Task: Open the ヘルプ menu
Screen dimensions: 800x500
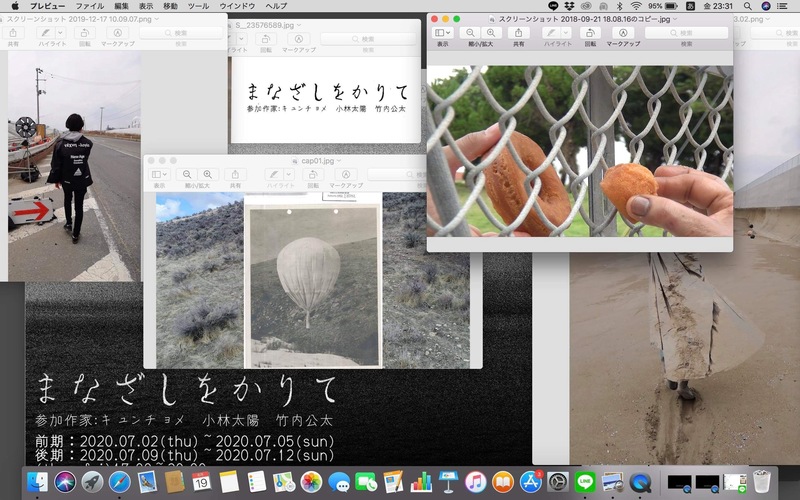Action: [x=276, y=6]
